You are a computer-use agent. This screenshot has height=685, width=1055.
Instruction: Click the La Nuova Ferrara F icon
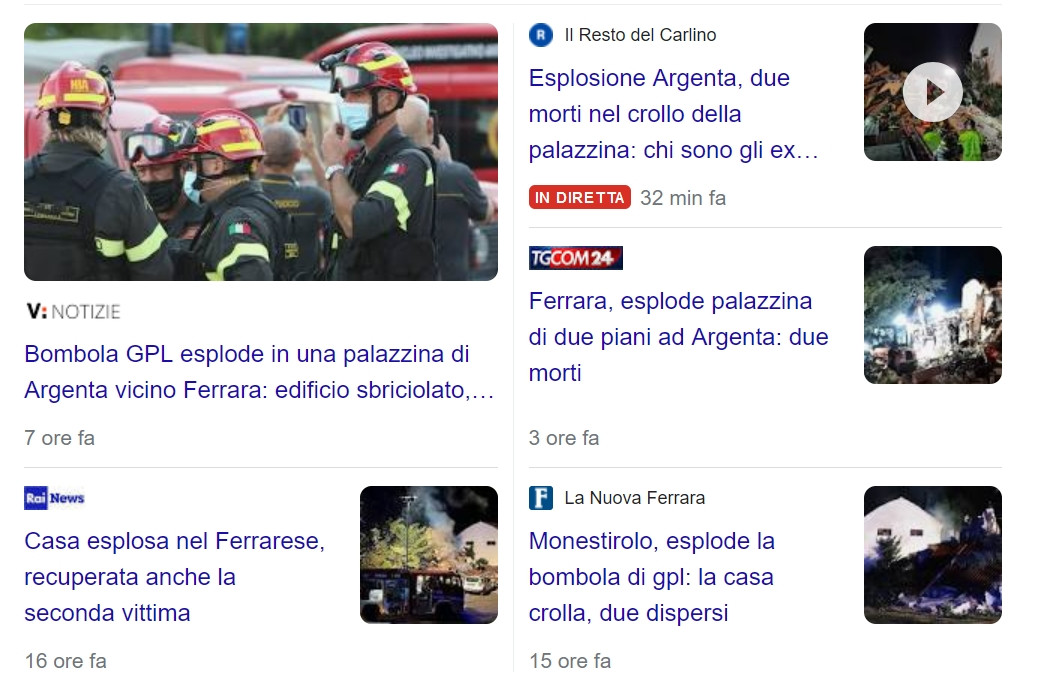(541, 498)
